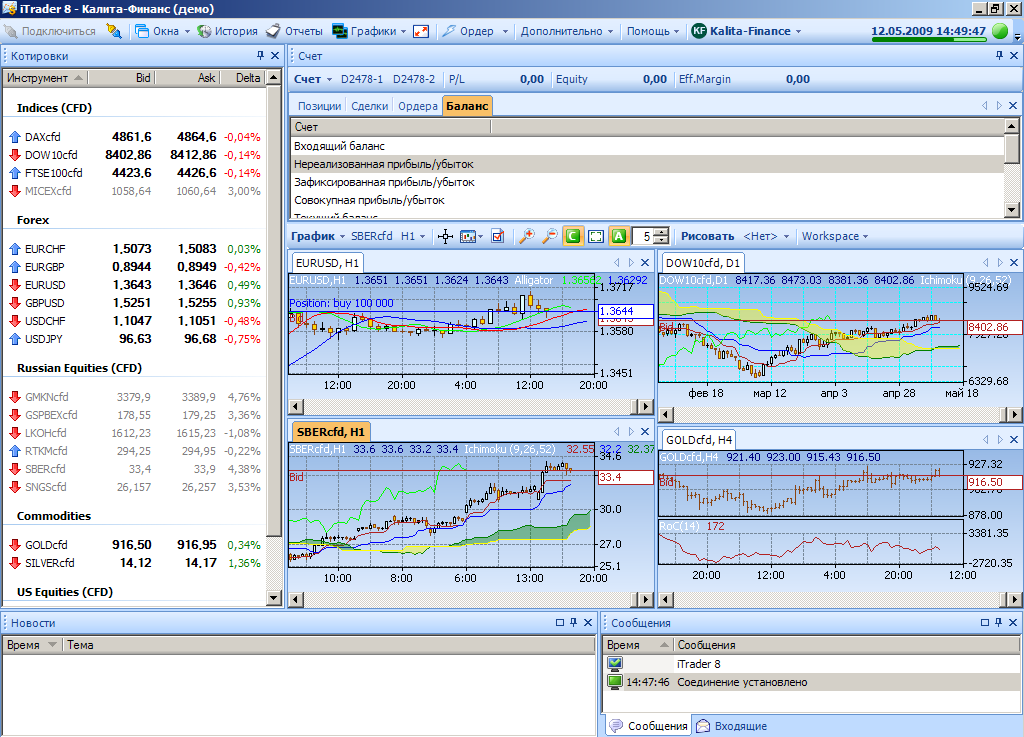This screenshot has width=1024, height=737.
Task: Open chart properties checklist icon
Action: click(x=498, y=236)
